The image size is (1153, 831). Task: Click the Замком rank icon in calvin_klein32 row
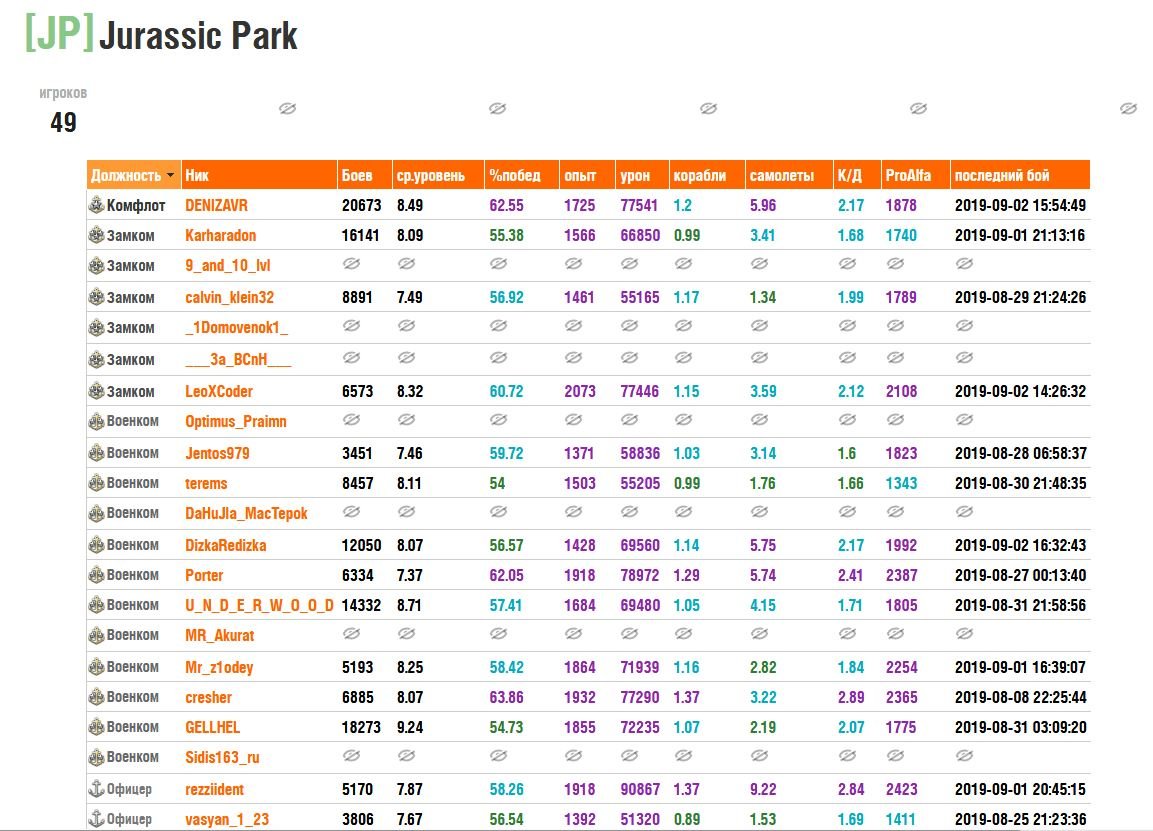pyautogui.click(x=96, y=297)
